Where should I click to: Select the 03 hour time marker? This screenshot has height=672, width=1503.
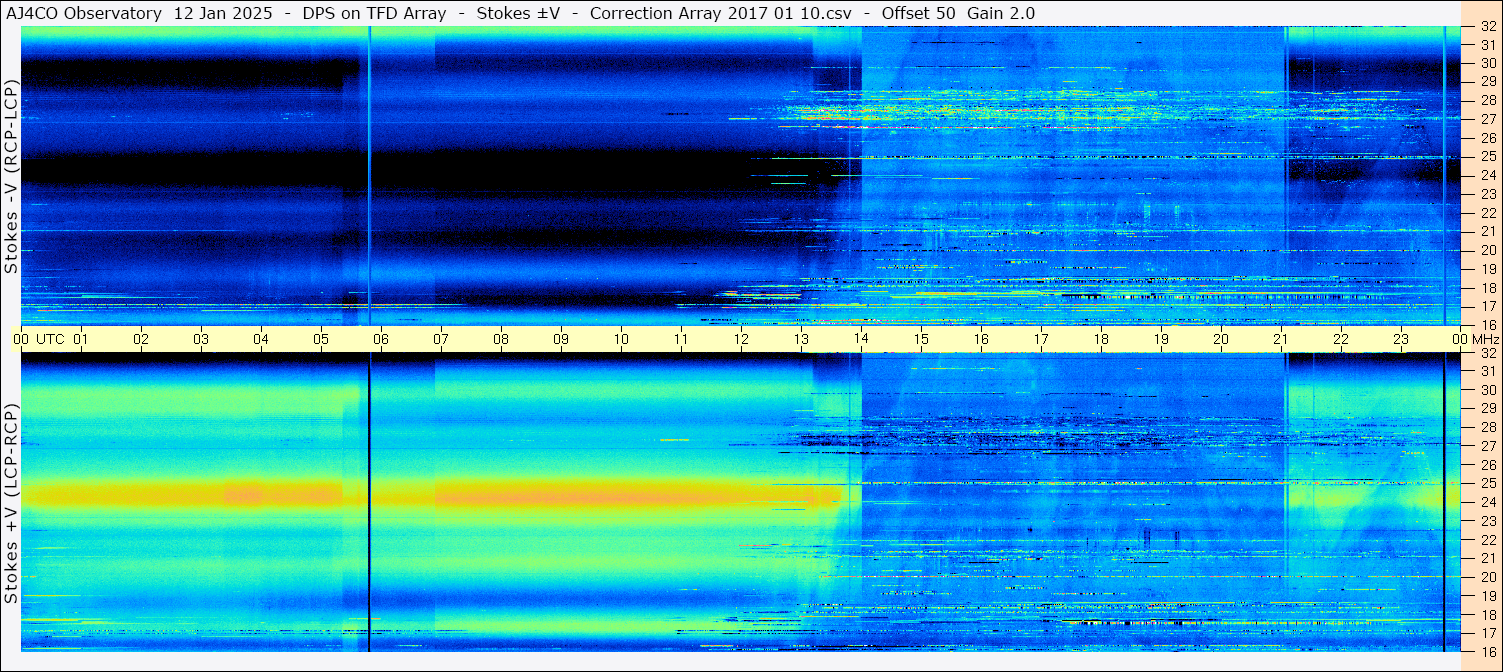201,339
